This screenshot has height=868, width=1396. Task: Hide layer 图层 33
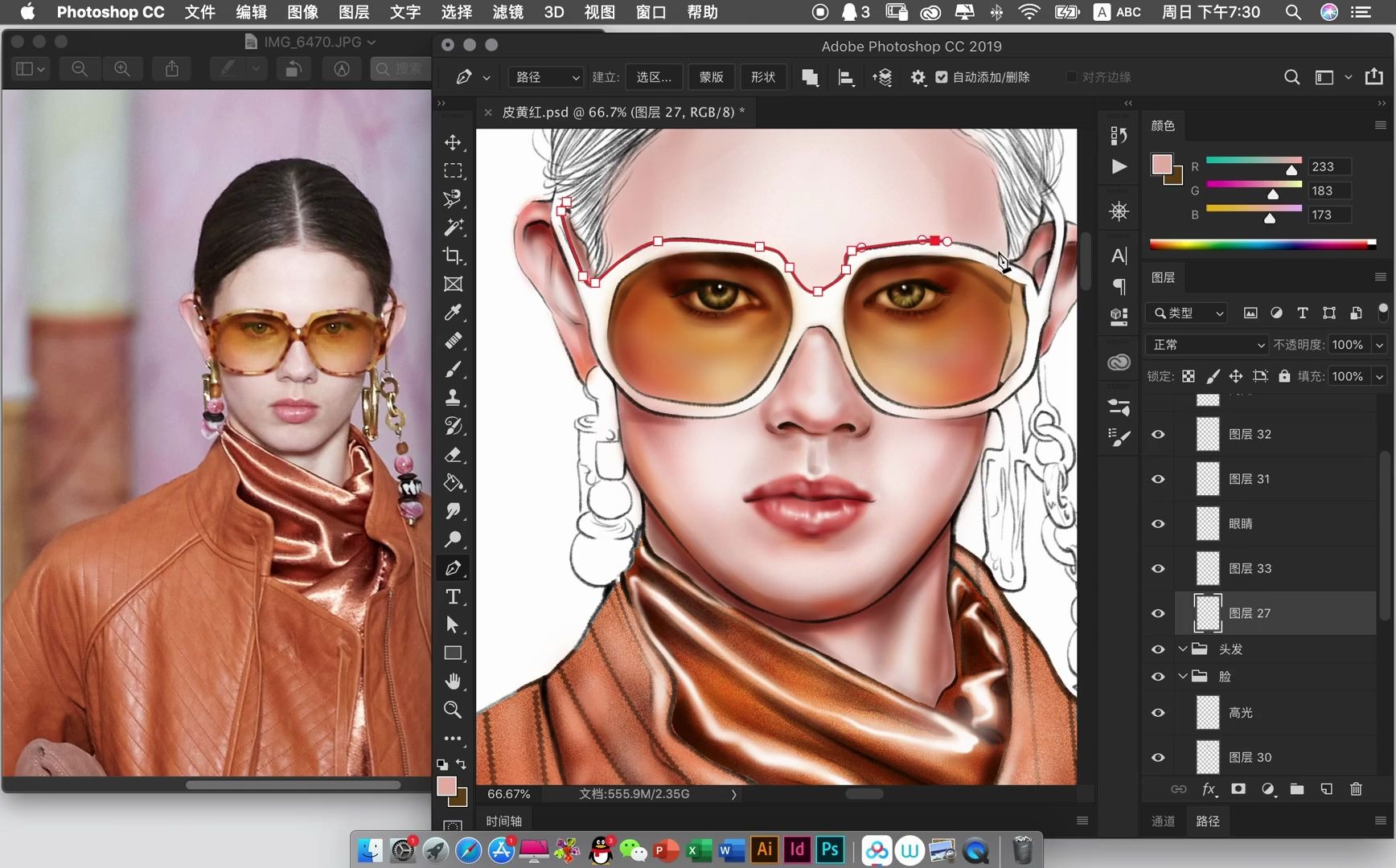point(1158,568)
